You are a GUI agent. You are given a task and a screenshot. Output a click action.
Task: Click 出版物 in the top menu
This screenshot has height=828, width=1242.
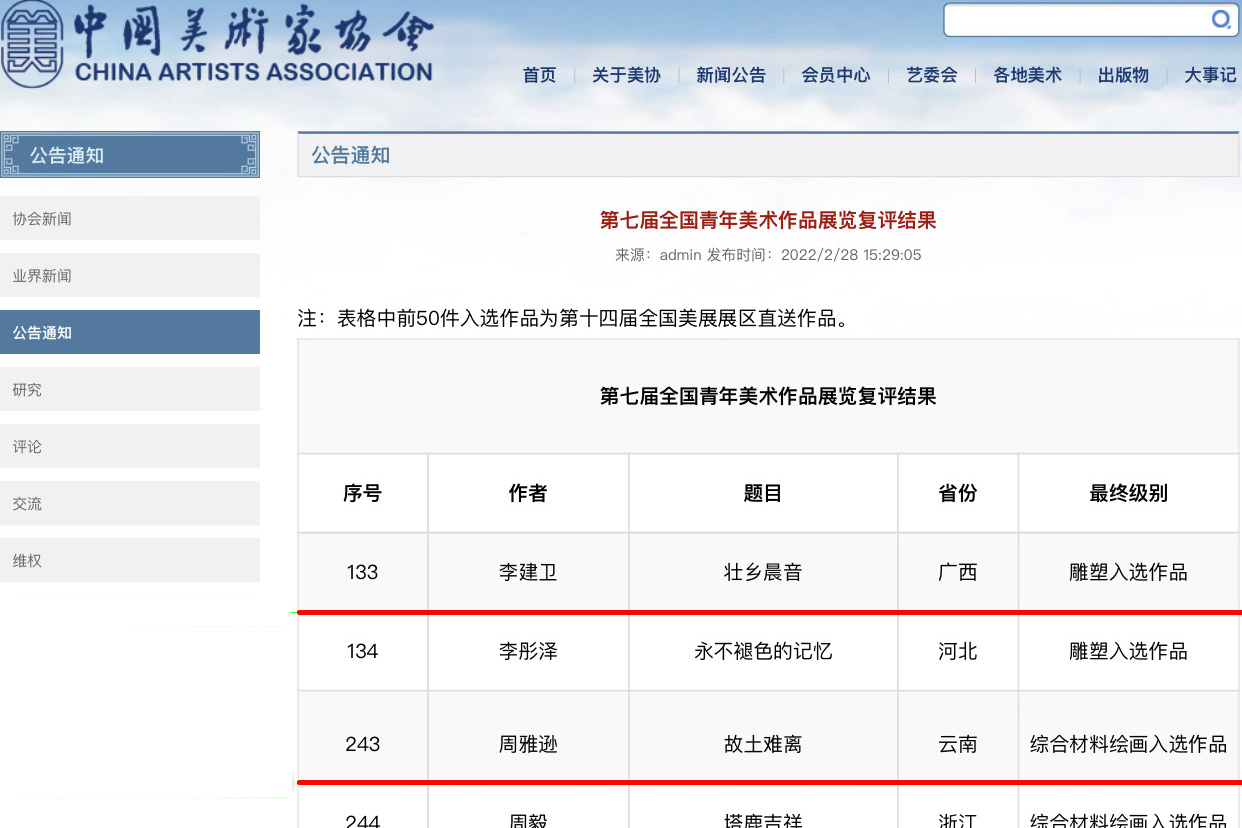pos(1123,75)
